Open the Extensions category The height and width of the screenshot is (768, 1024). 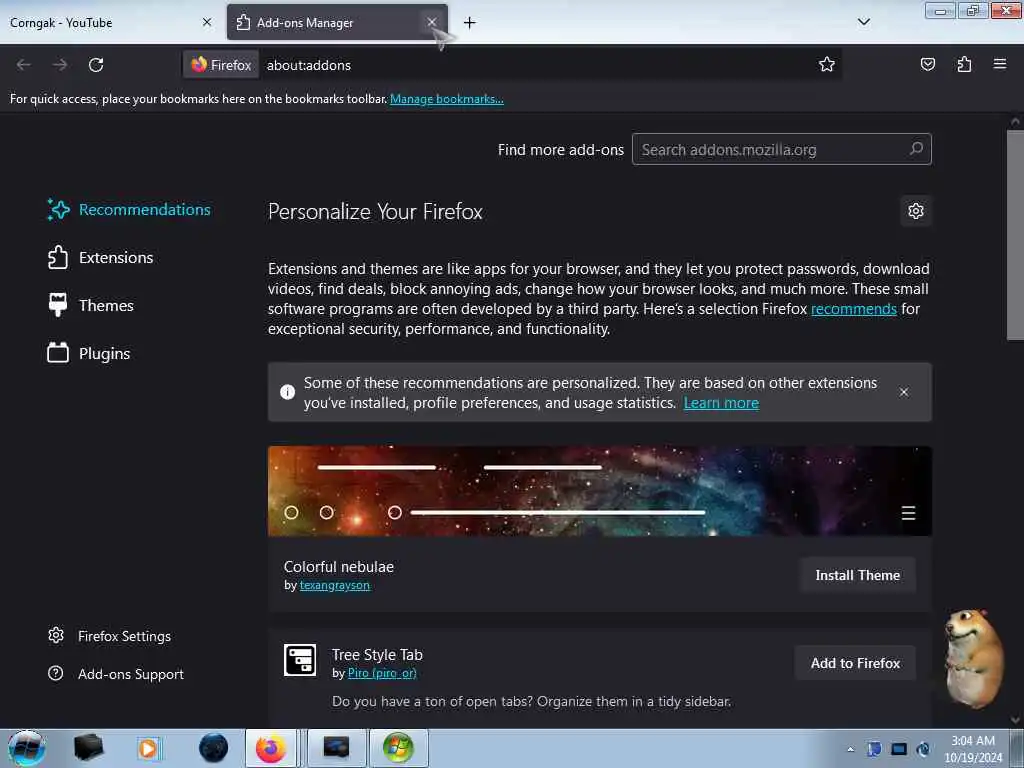pos(101,257)
